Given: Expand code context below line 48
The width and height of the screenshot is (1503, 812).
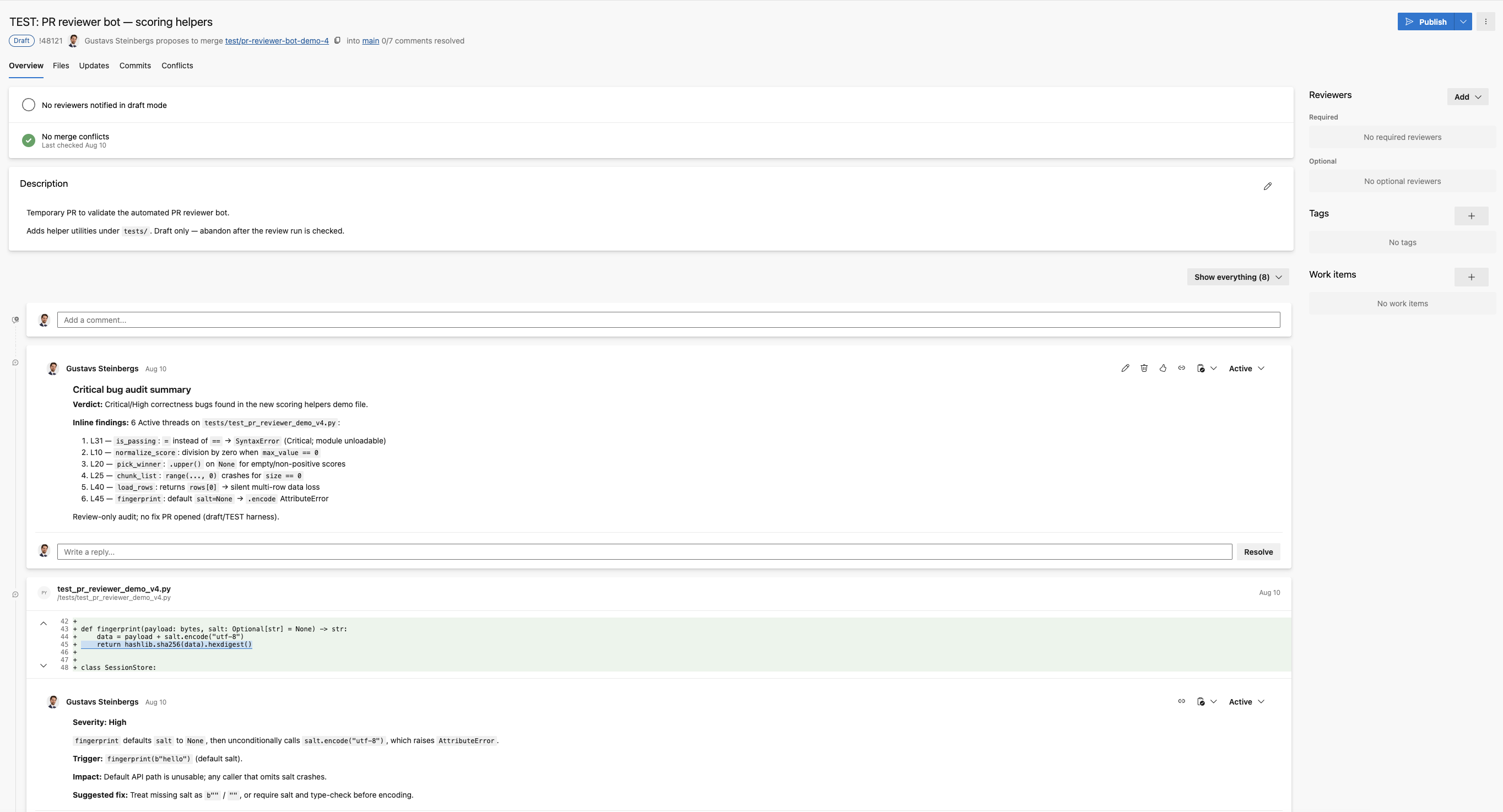Looking at the screenshot, I should 43,665.
